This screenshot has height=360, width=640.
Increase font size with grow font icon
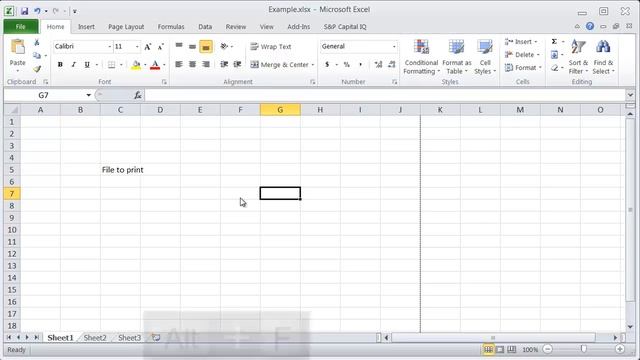148,47
